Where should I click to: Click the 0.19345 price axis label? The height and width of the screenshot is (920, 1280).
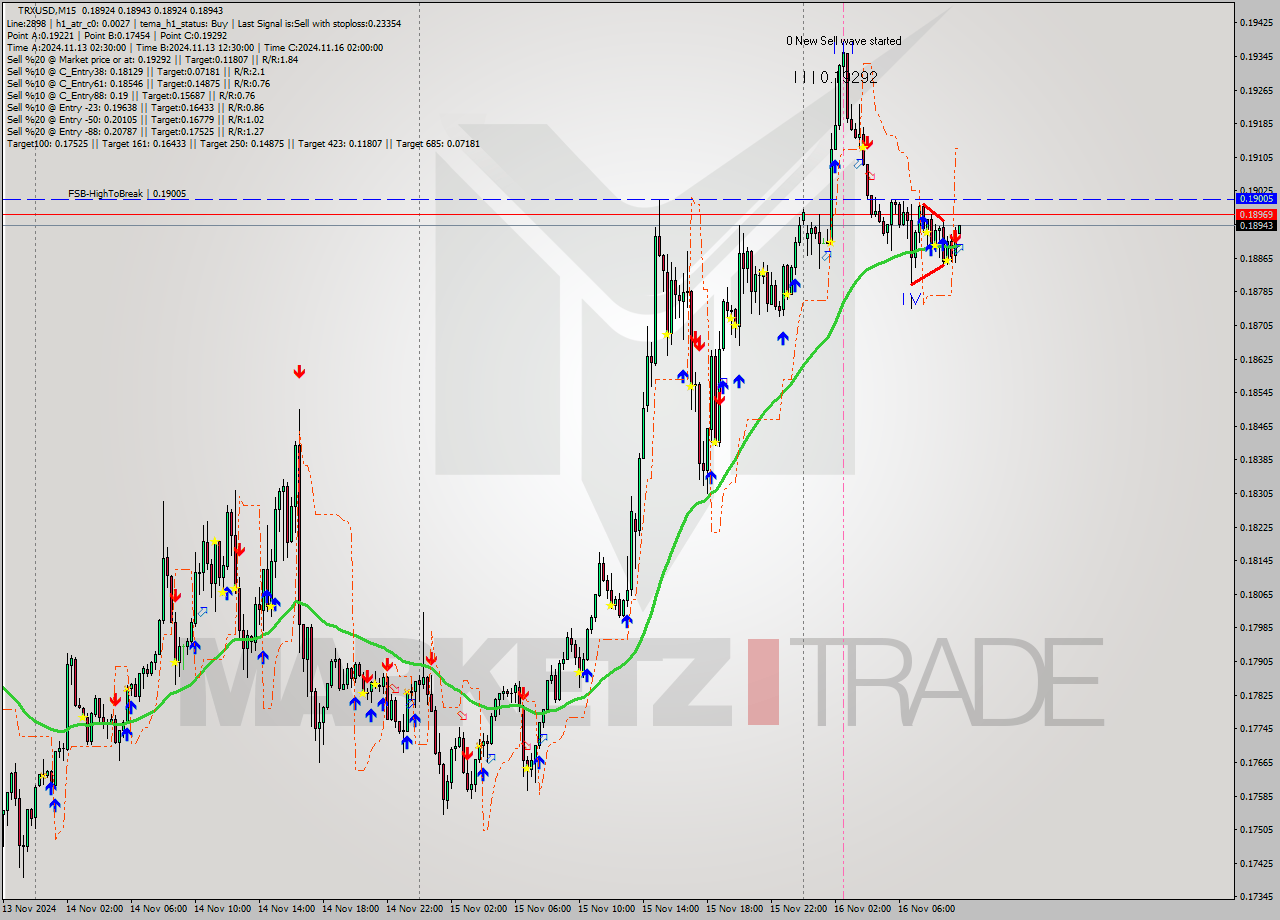coord(1256,56)
